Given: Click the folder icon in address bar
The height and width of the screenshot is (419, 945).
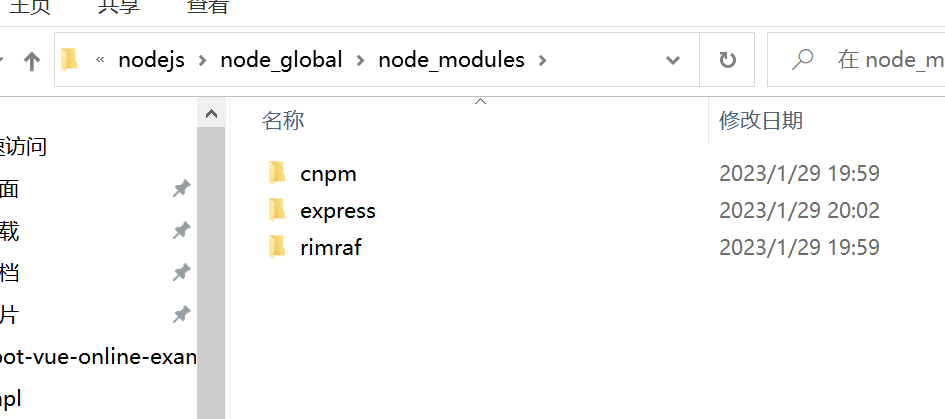Looking at the screenshot, I should tap(70, 60).
